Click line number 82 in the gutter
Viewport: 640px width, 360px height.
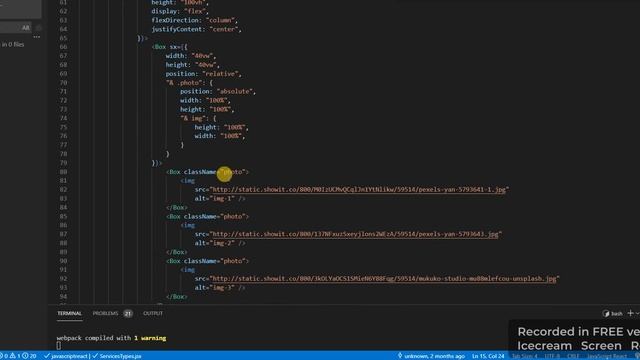tap(63, 189)
